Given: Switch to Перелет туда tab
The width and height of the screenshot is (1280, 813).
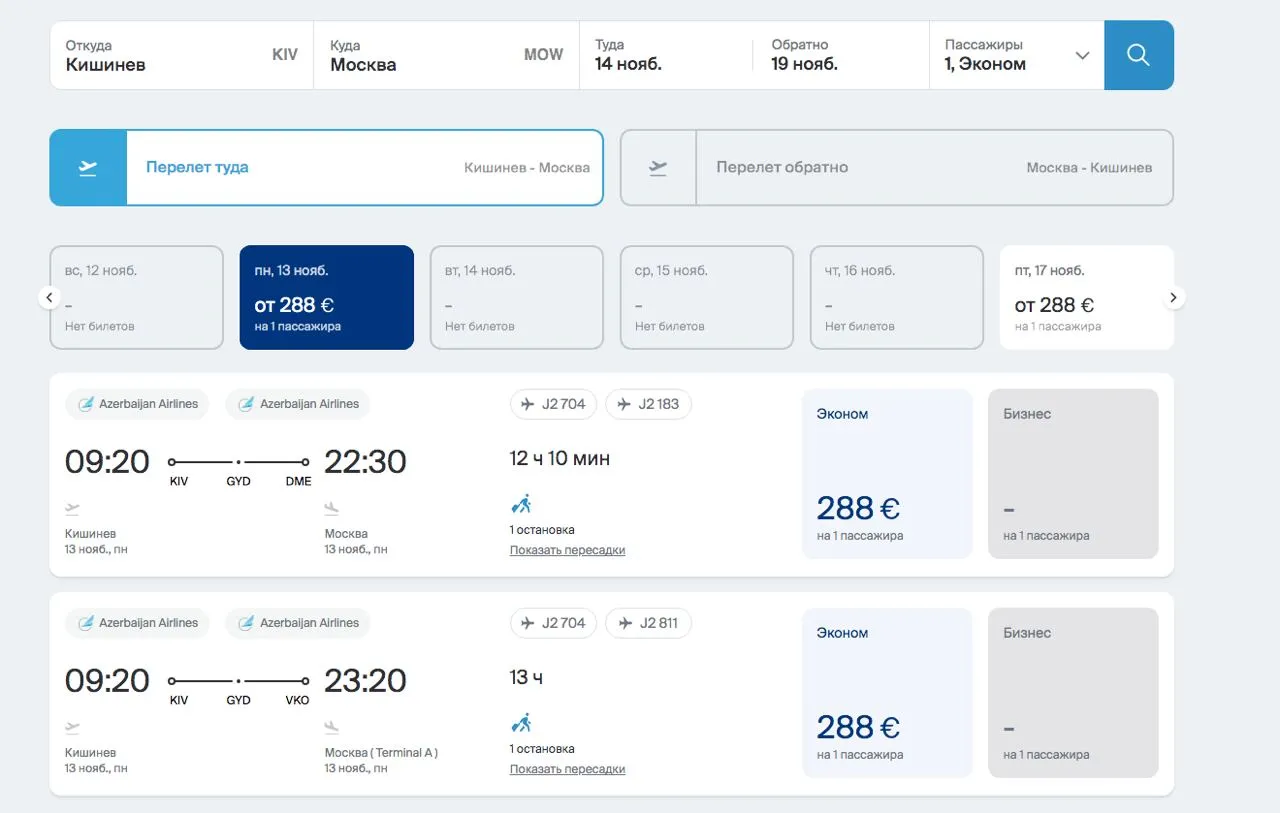Looking at the screenshot, I should pos(326,168).
